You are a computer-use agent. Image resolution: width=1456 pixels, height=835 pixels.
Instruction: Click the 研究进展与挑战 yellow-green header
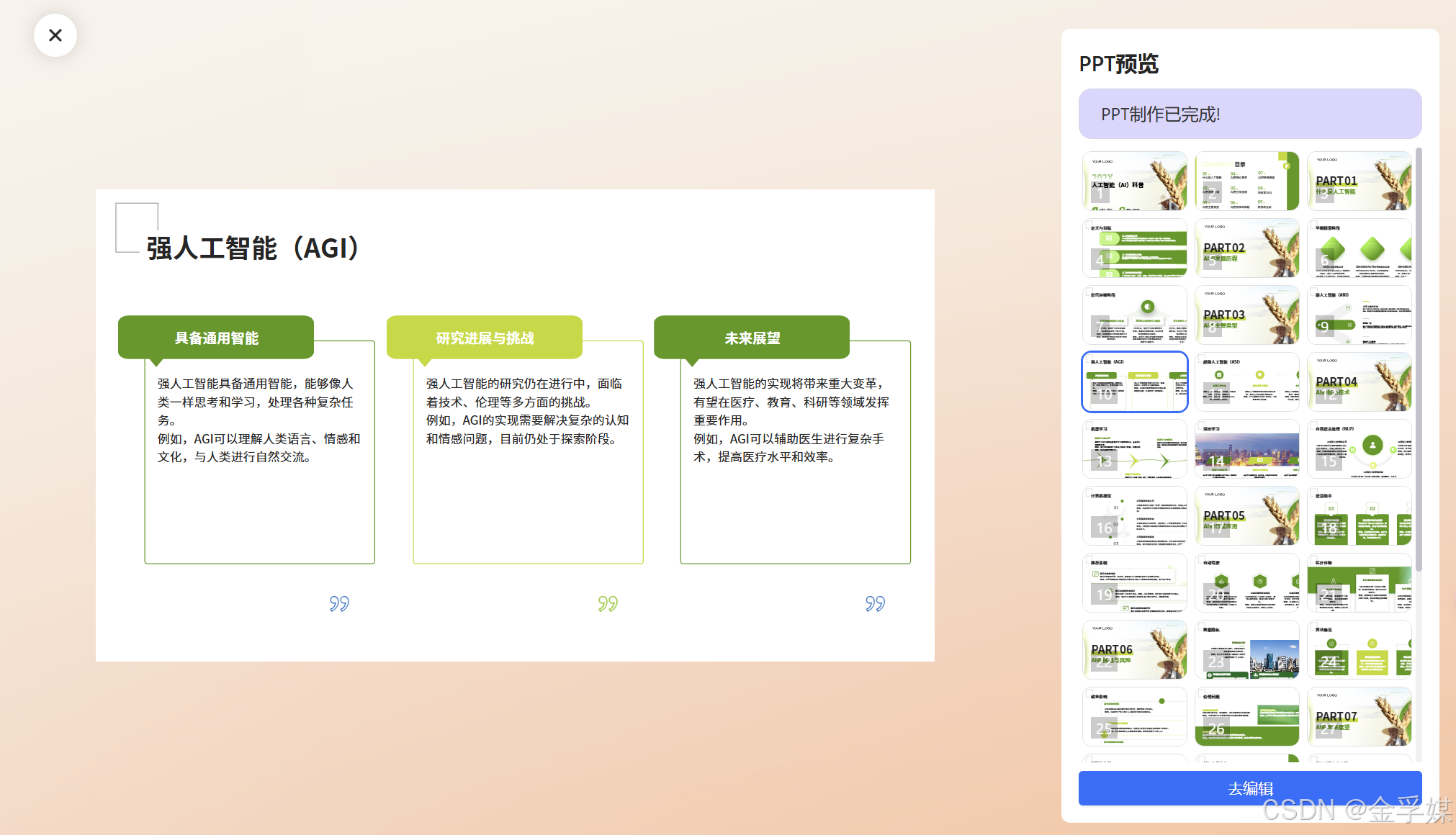point(485,338)
